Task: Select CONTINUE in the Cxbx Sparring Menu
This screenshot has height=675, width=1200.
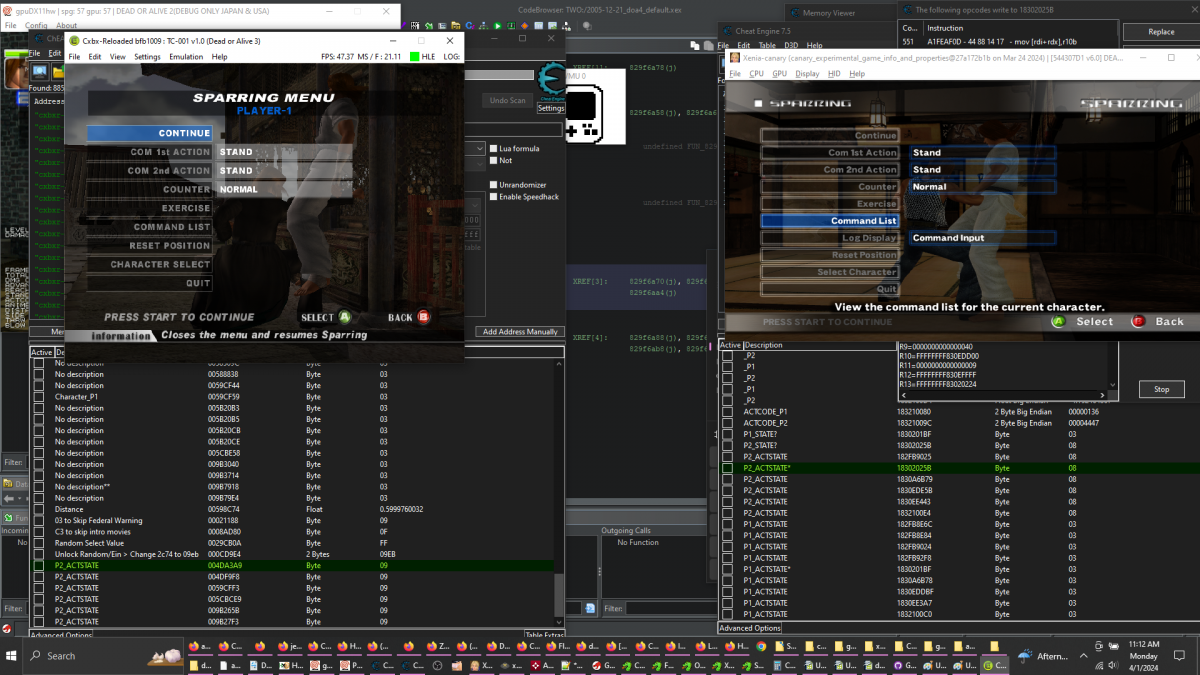Action: [x=149, y=133]
